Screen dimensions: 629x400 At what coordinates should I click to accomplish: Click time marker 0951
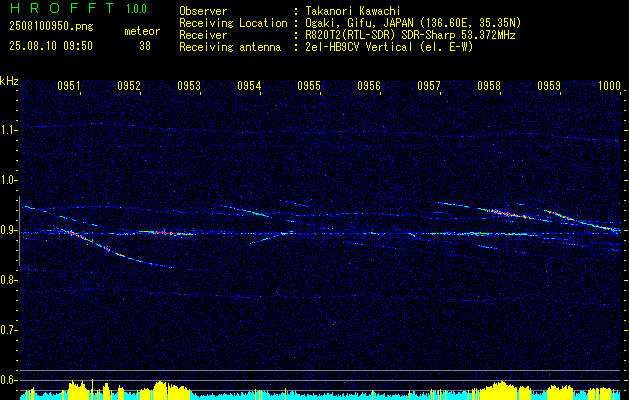[x=69, y=85]
